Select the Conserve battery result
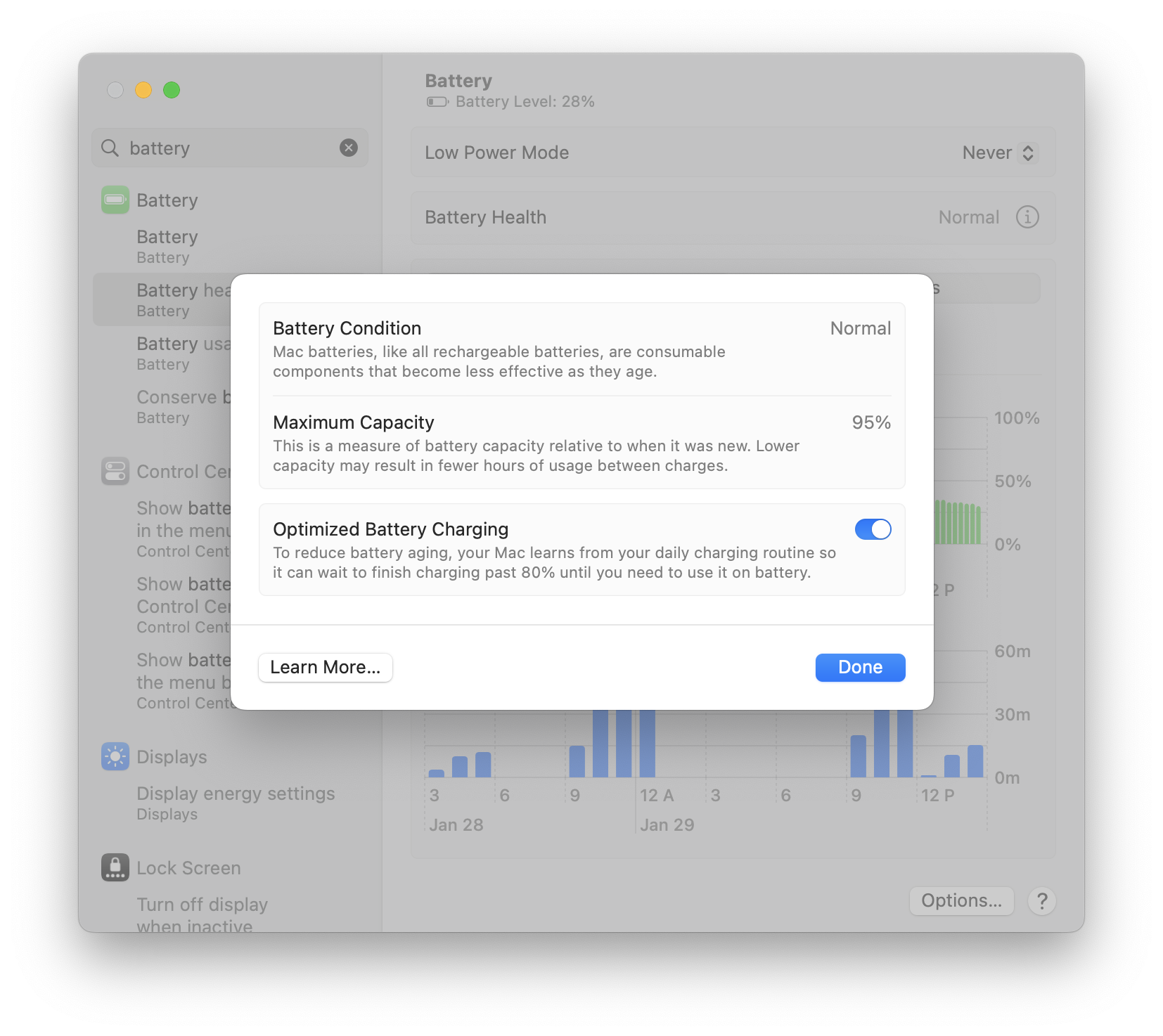Image resolution: width=1163 pixels, height=1036 pixels. (x=163, y=406)
